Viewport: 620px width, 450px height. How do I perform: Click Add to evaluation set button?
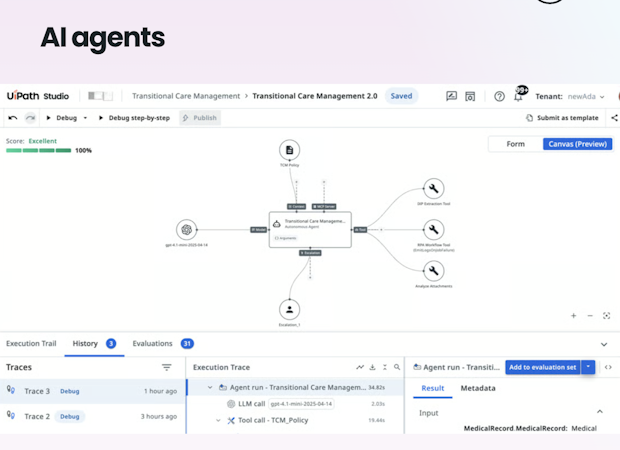(542, 367)
